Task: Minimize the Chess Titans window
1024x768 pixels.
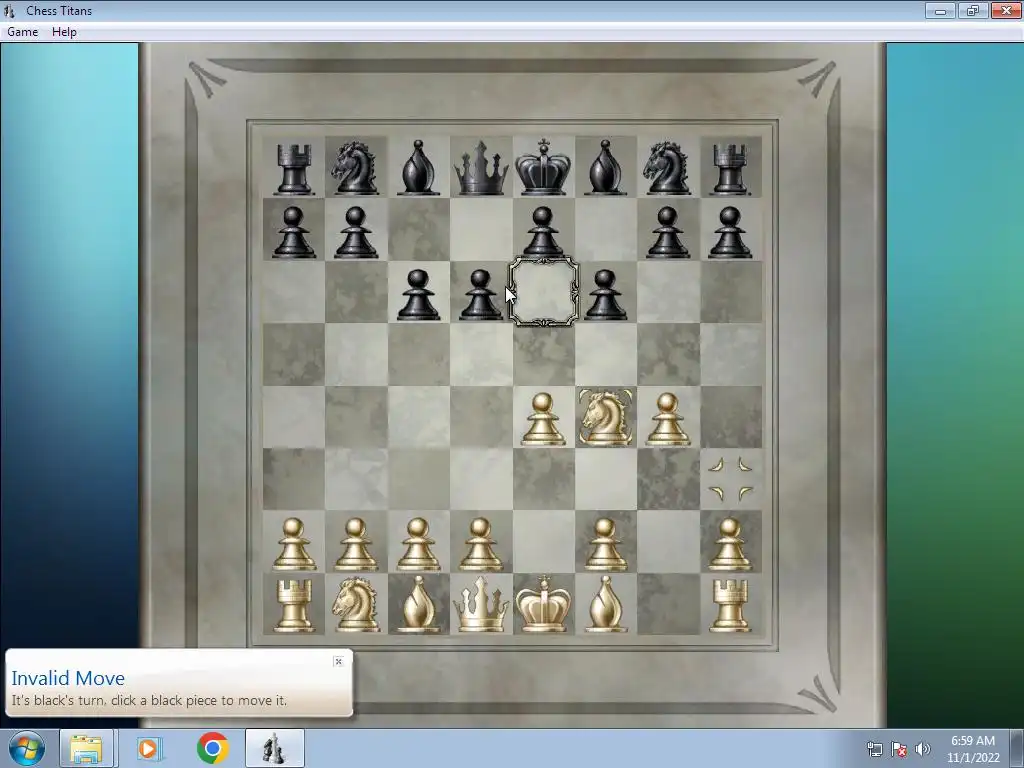Action: pos(940,10)
